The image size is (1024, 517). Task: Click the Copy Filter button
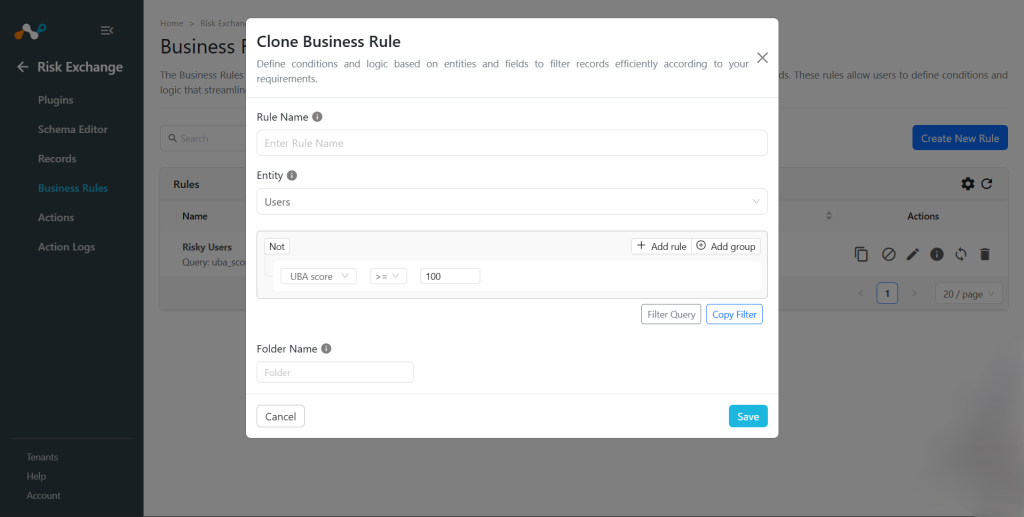[x=734, y=314]
